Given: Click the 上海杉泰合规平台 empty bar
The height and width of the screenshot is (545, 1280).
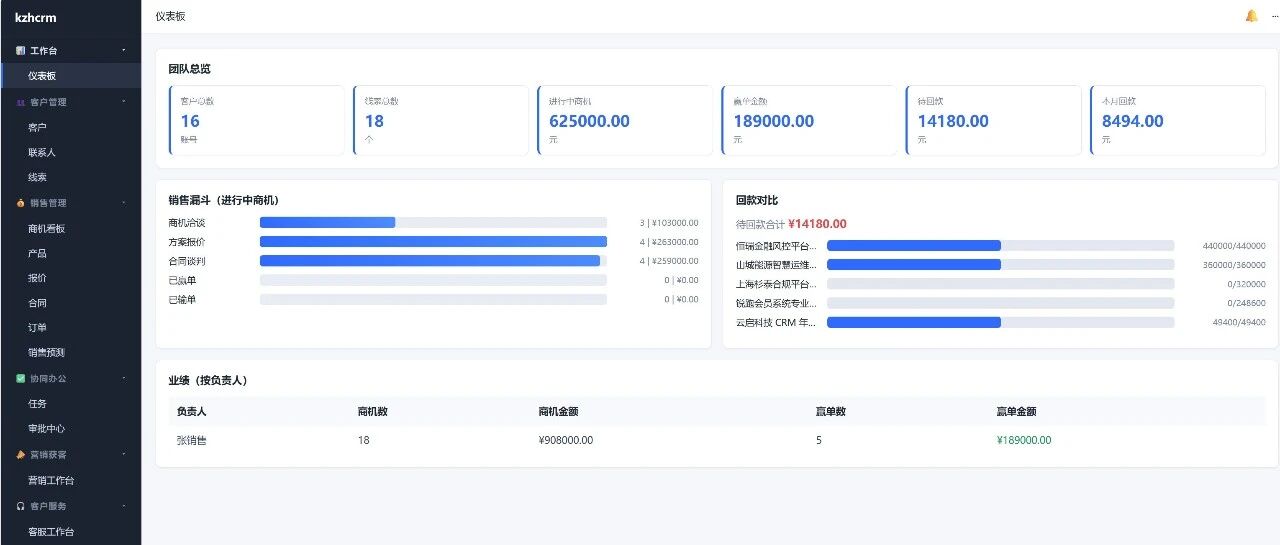Looking at the screenshot, I should [x=1000, y=284].
